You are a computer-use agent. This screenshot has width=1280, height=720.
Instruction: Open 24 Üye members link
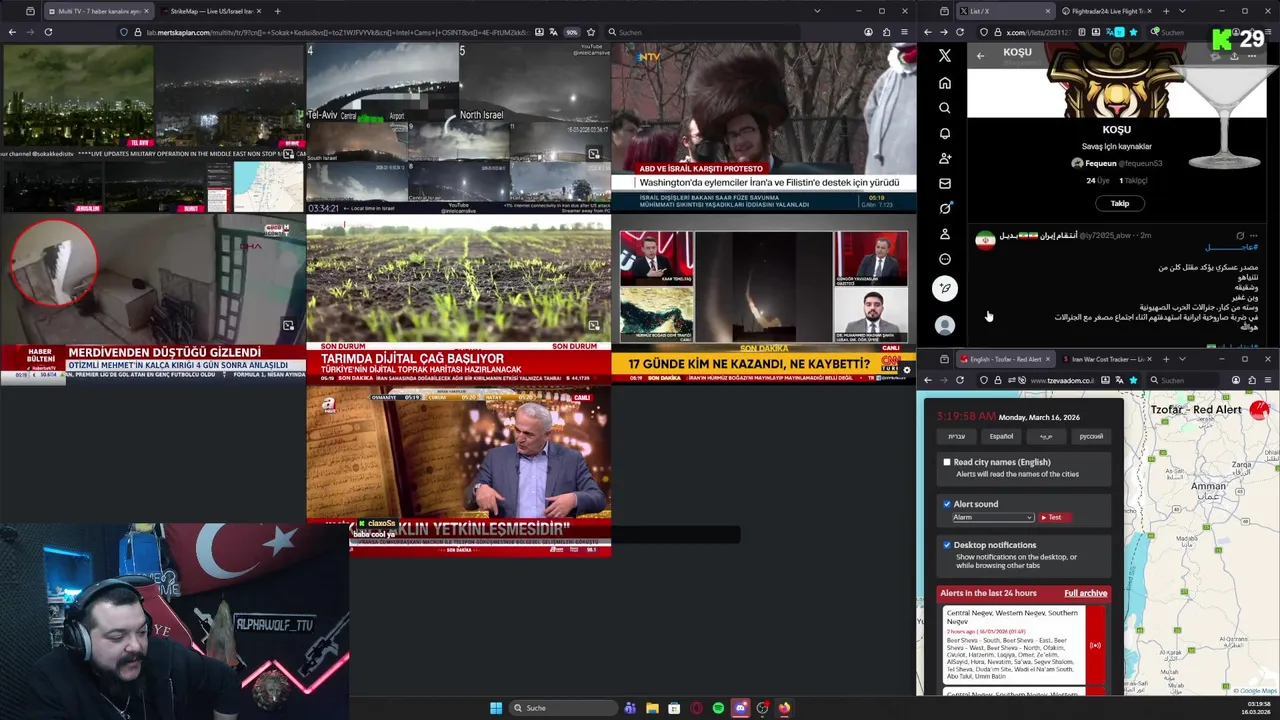pos(1098,181)
